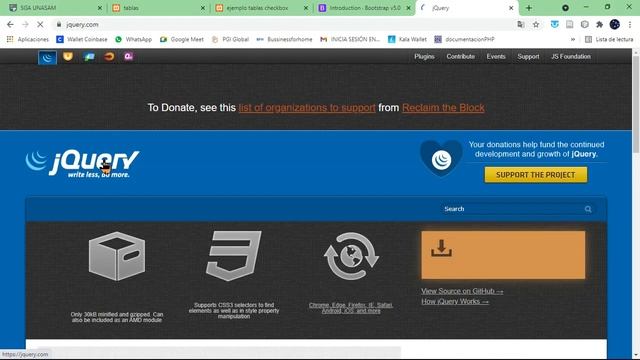Open Bussinessforhome bookmark
The height and width of the screenshot is (360, 640).
pyautogui.click(x=284, y=39)
